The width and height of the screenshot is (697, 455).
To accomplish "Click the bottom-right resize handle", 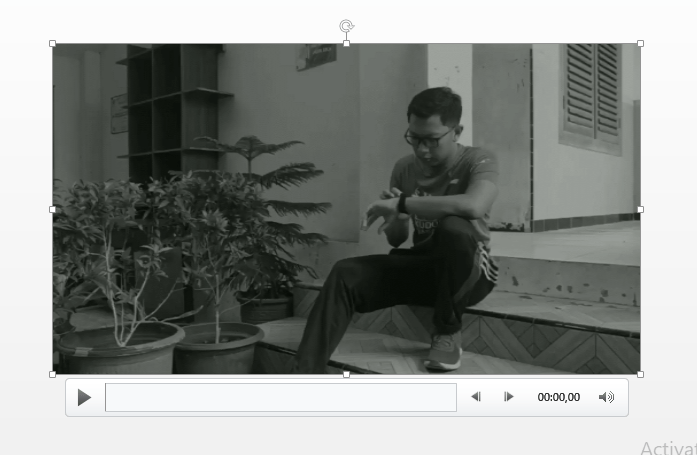I will pyautogui.click(x=641, y=375).
